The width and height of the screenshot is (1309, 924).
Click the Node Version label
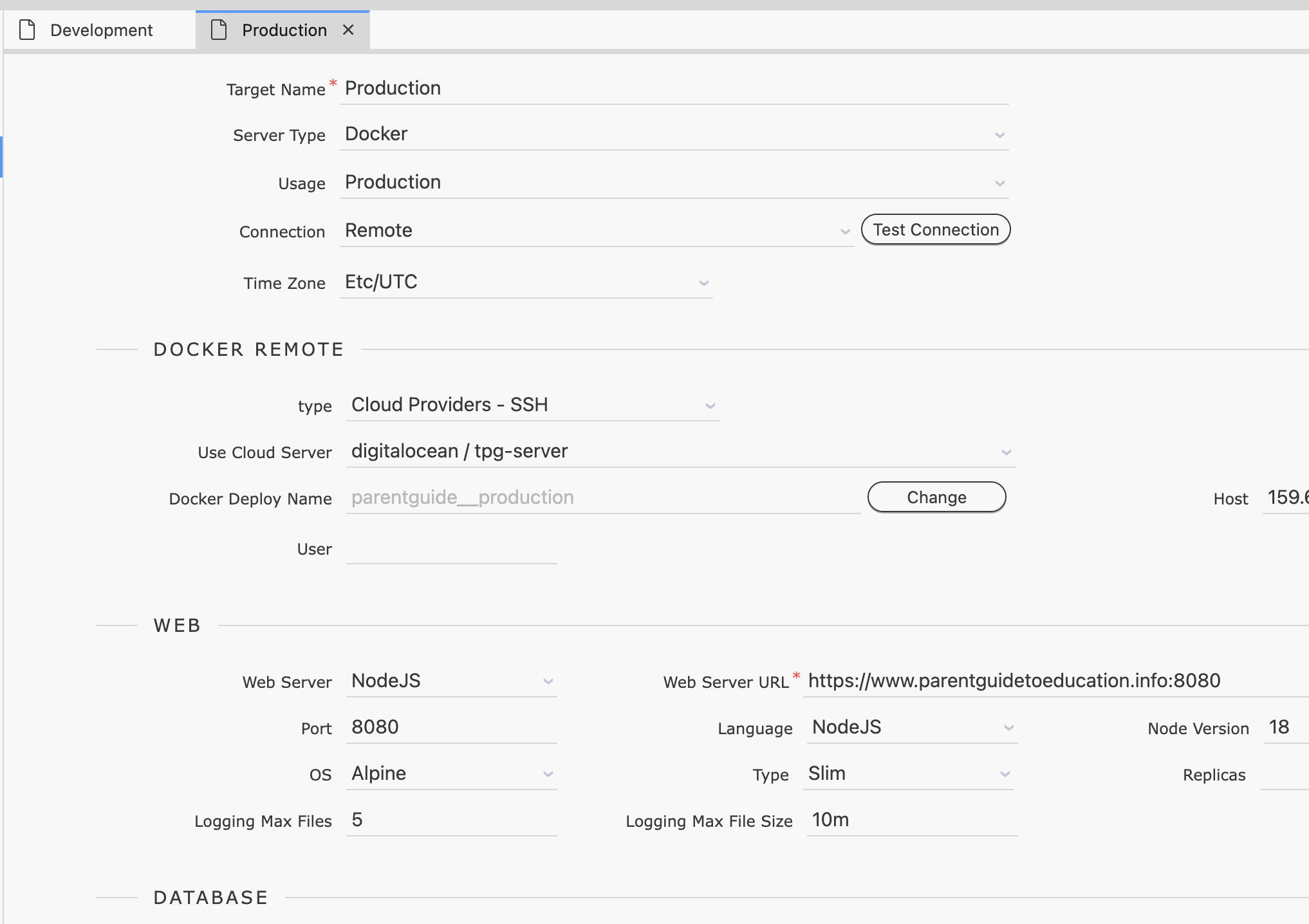(x=1198, y=728)
